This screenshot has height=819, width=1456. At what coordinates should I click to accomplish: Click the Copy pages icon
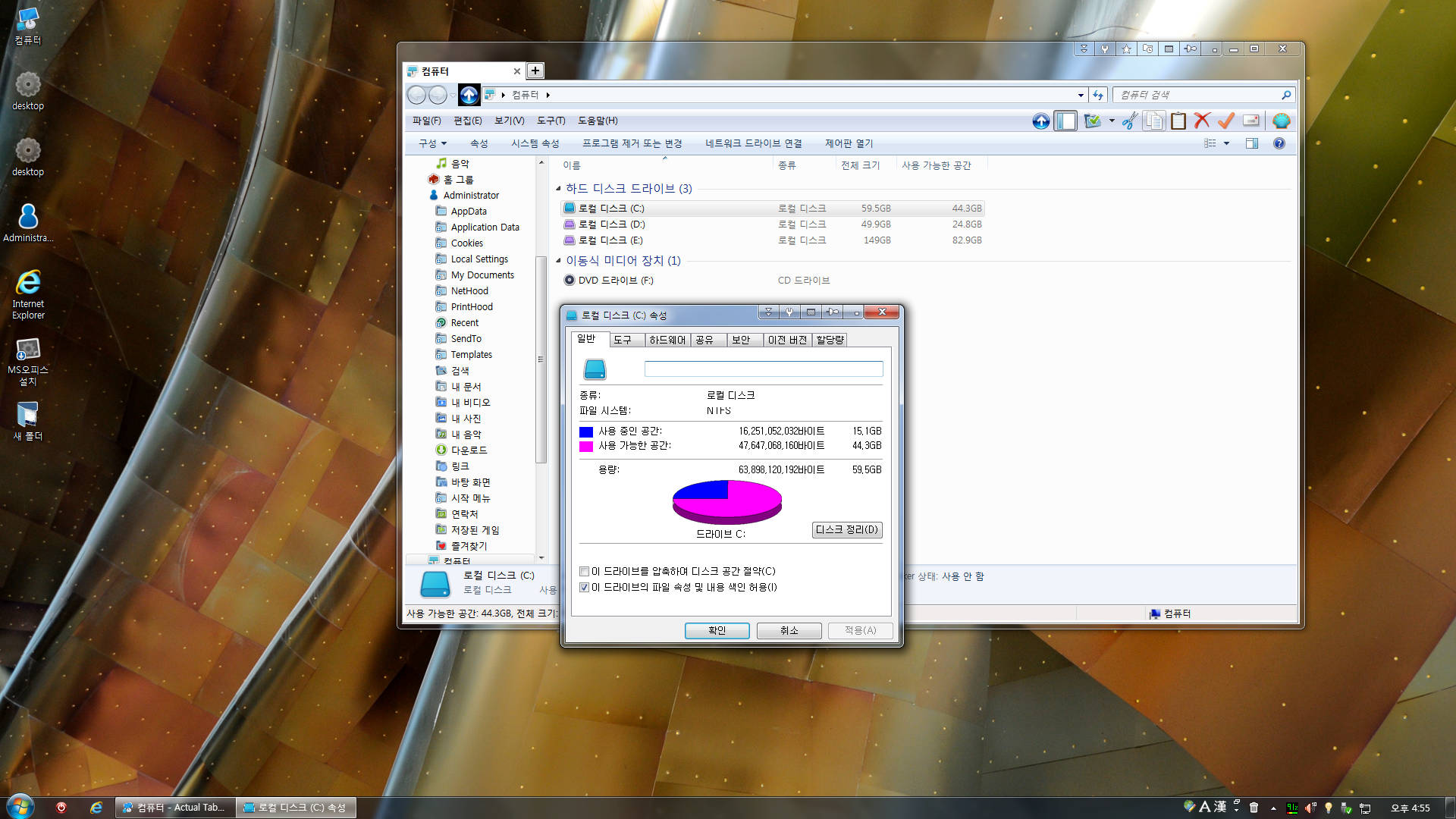1154,121
